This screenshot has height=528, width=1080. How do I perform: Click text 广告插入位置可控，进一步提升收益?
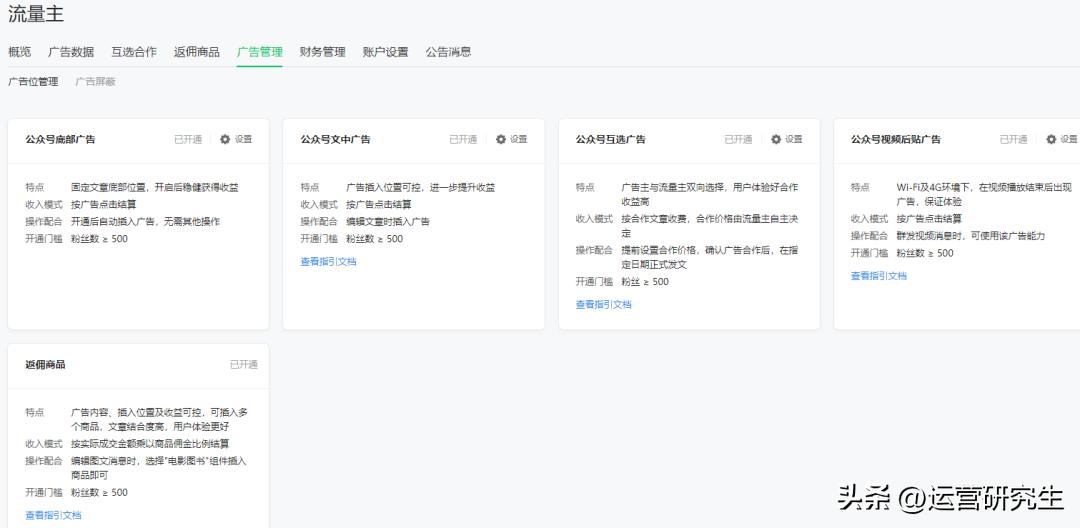tap(421, 187)
